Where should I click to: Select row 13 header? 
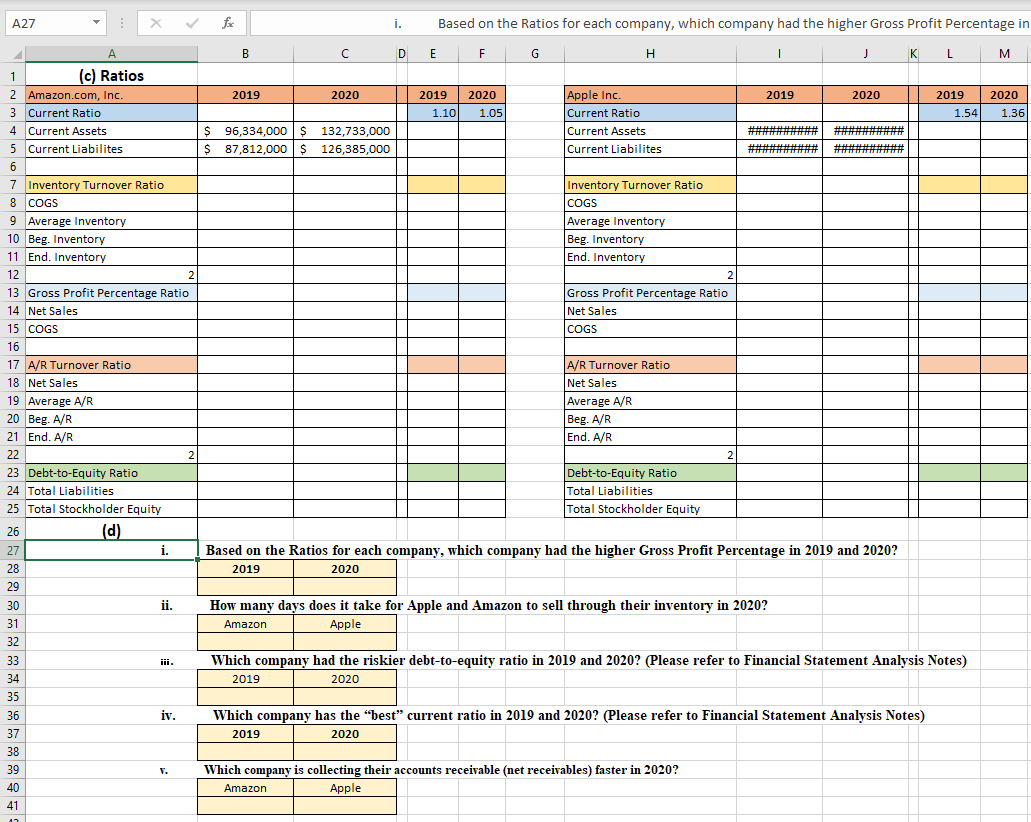click(12, 293)
